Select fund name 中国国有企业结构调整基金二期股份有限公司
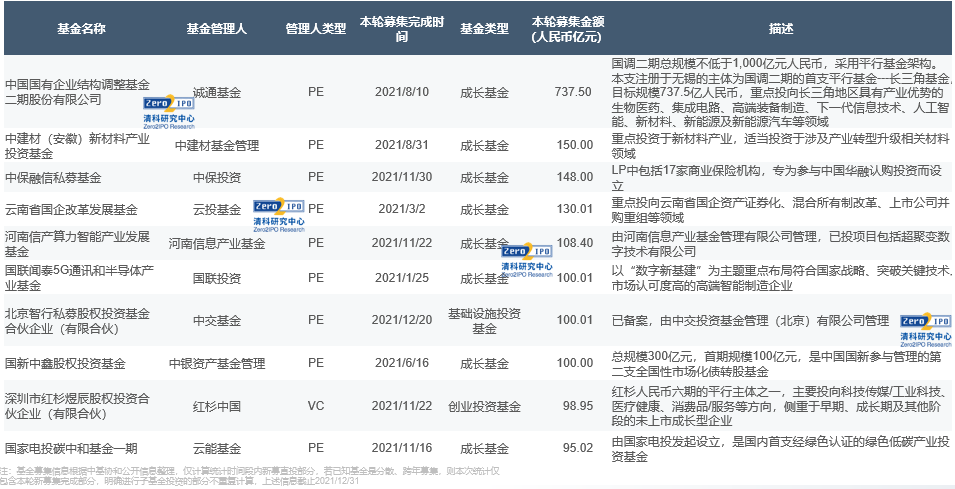955x489 pixels. pos(77,92)
